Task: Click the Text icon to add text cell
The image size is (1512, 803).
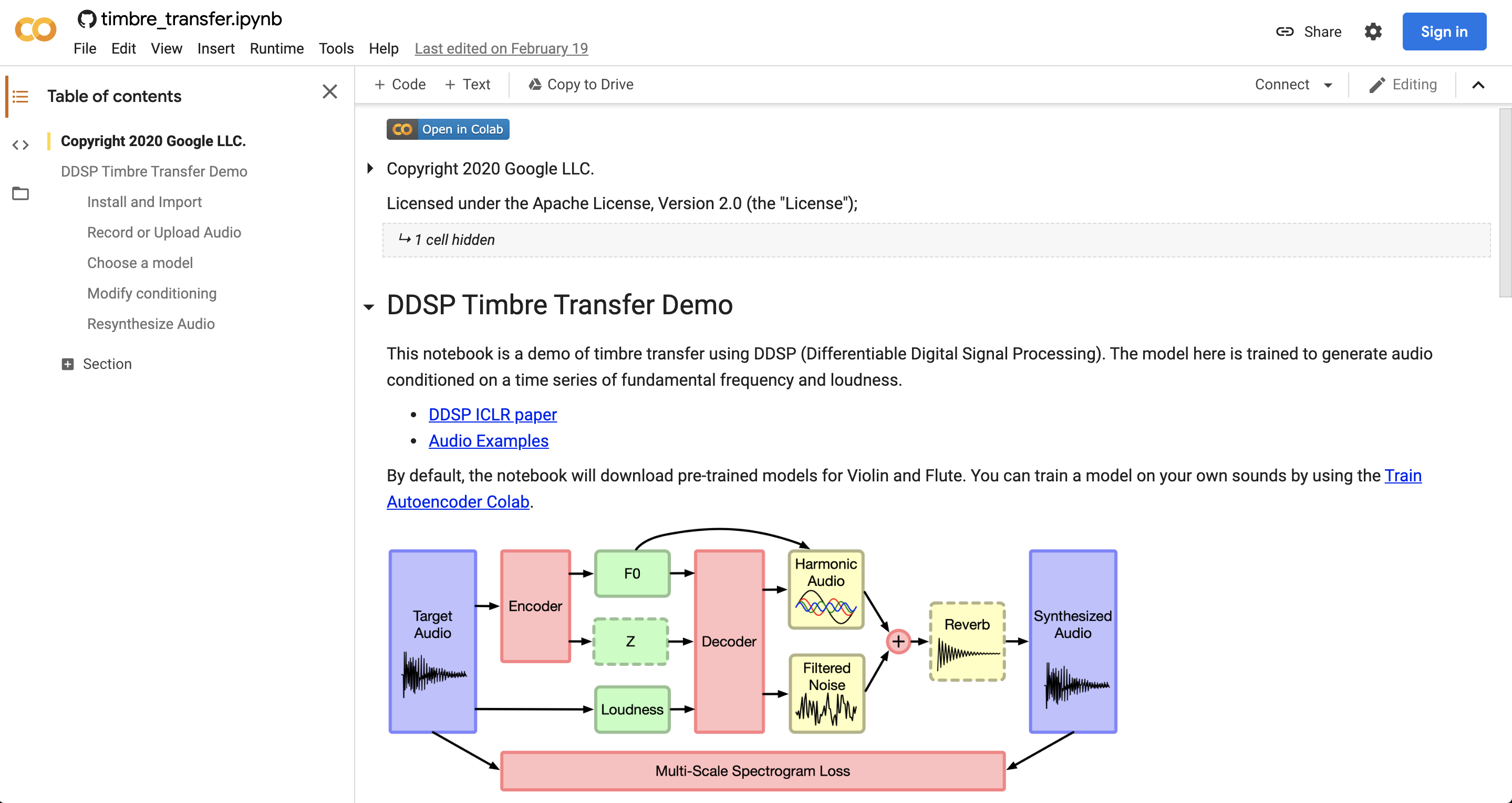Action: [x=467, y=84]
